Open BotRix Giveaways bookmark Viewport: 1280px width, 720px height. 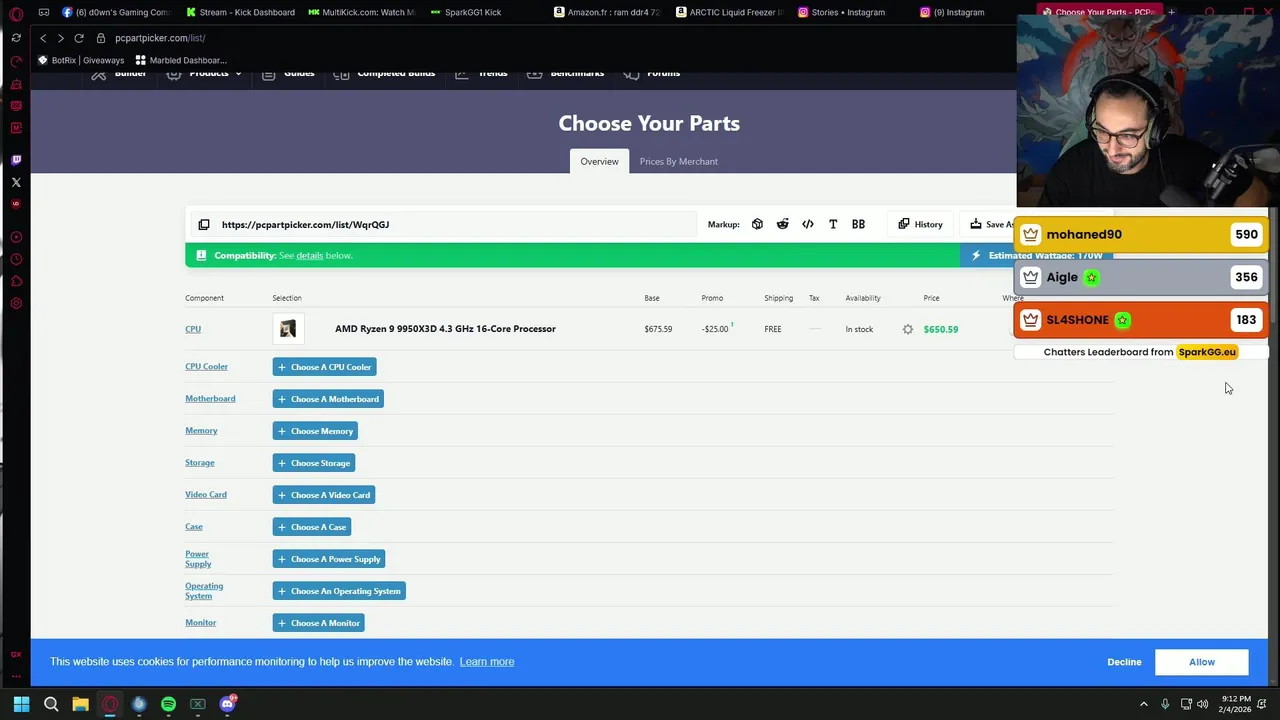tap(81, 60)
